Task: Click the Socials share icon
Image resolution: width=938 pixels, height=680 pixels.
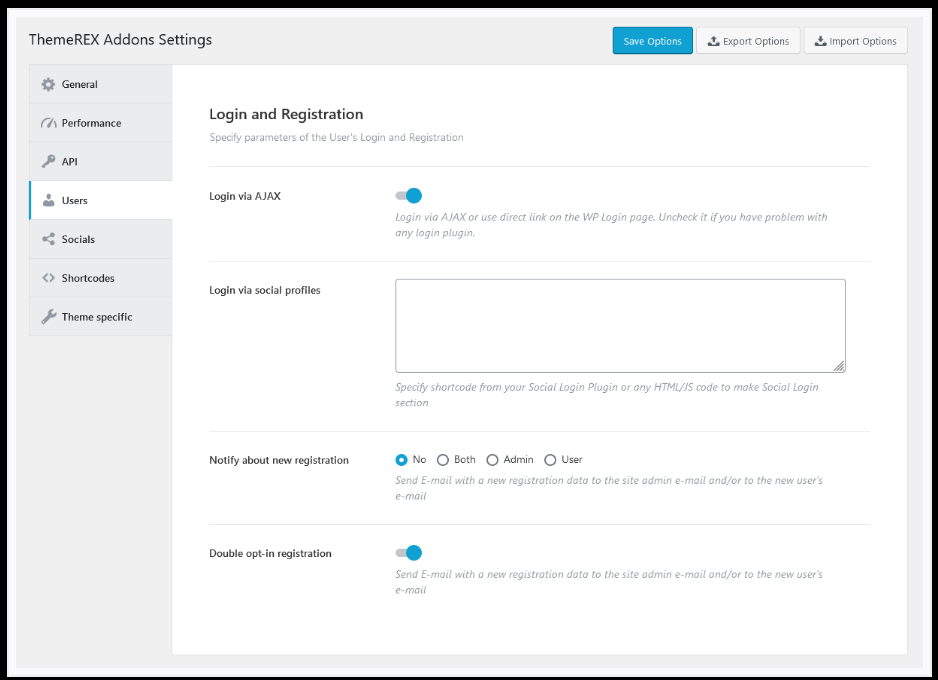Action: pos(48,239)
